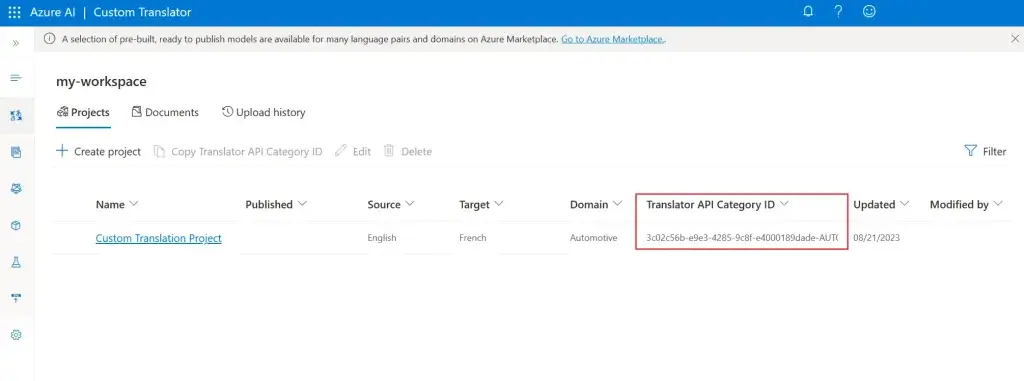Screen dimensions: 1024x381
Task: Open help question mark icon
Action: 839,12
